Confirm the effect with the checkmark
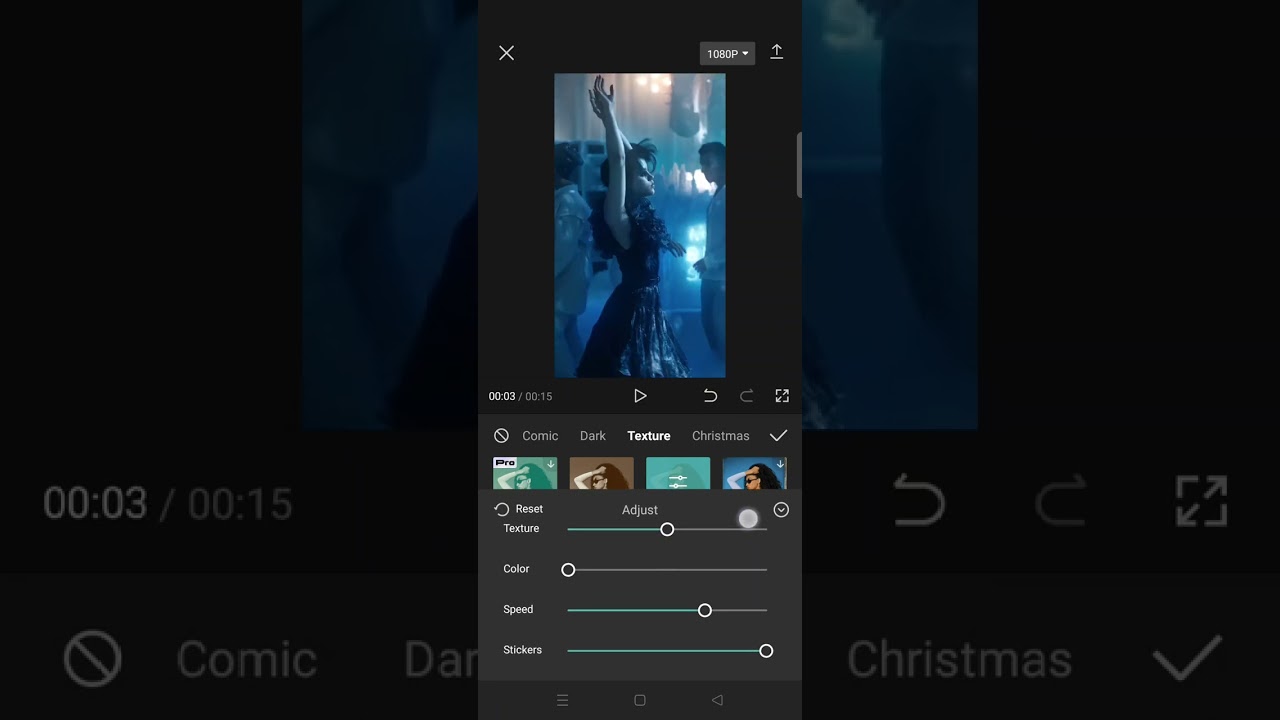 778,436
